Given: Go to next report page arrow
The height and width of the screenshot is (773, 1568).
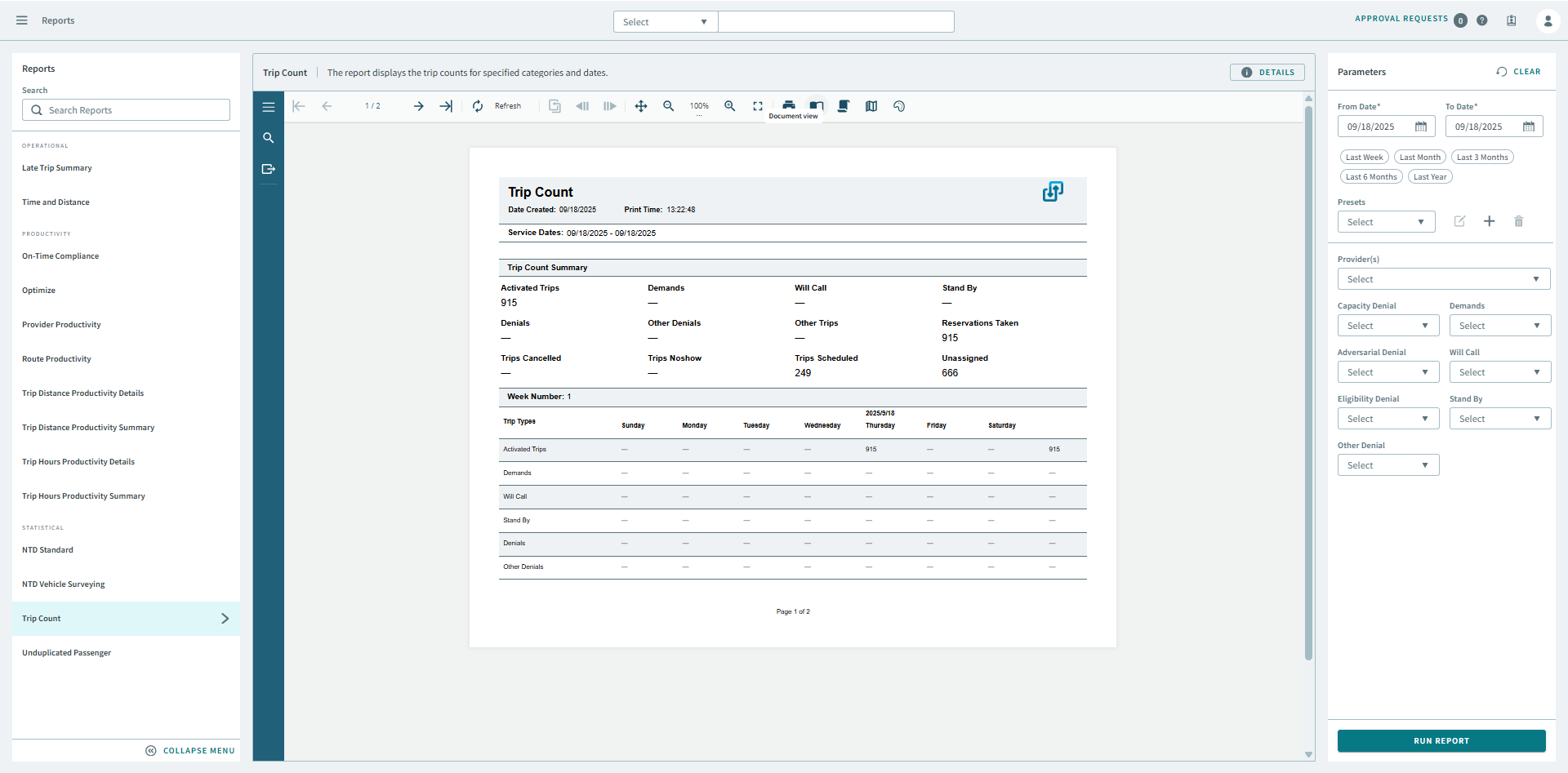Looking at the screenshot, I should tap(418, 106).
